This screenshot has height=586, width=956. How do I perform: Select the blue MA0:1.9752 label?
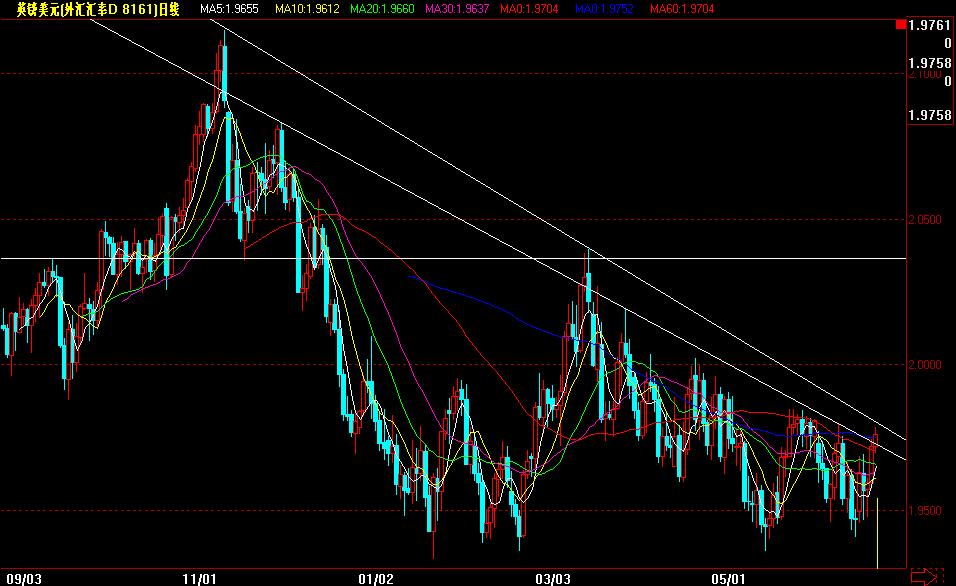(x=604, y=9)
